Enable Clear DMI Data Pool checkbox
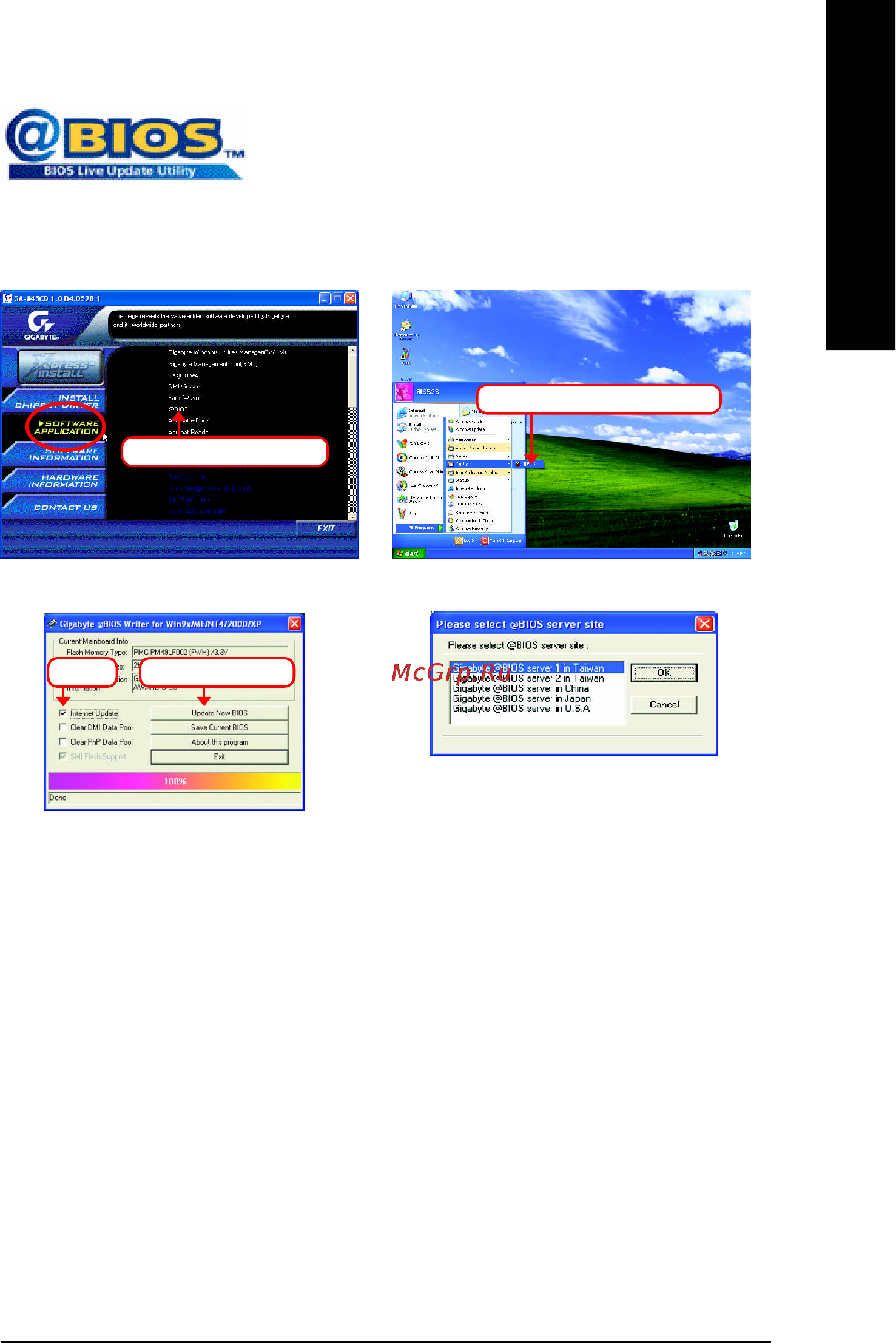Image resolution: width=896 pixels, height=1343 pixels. (62, 727)
